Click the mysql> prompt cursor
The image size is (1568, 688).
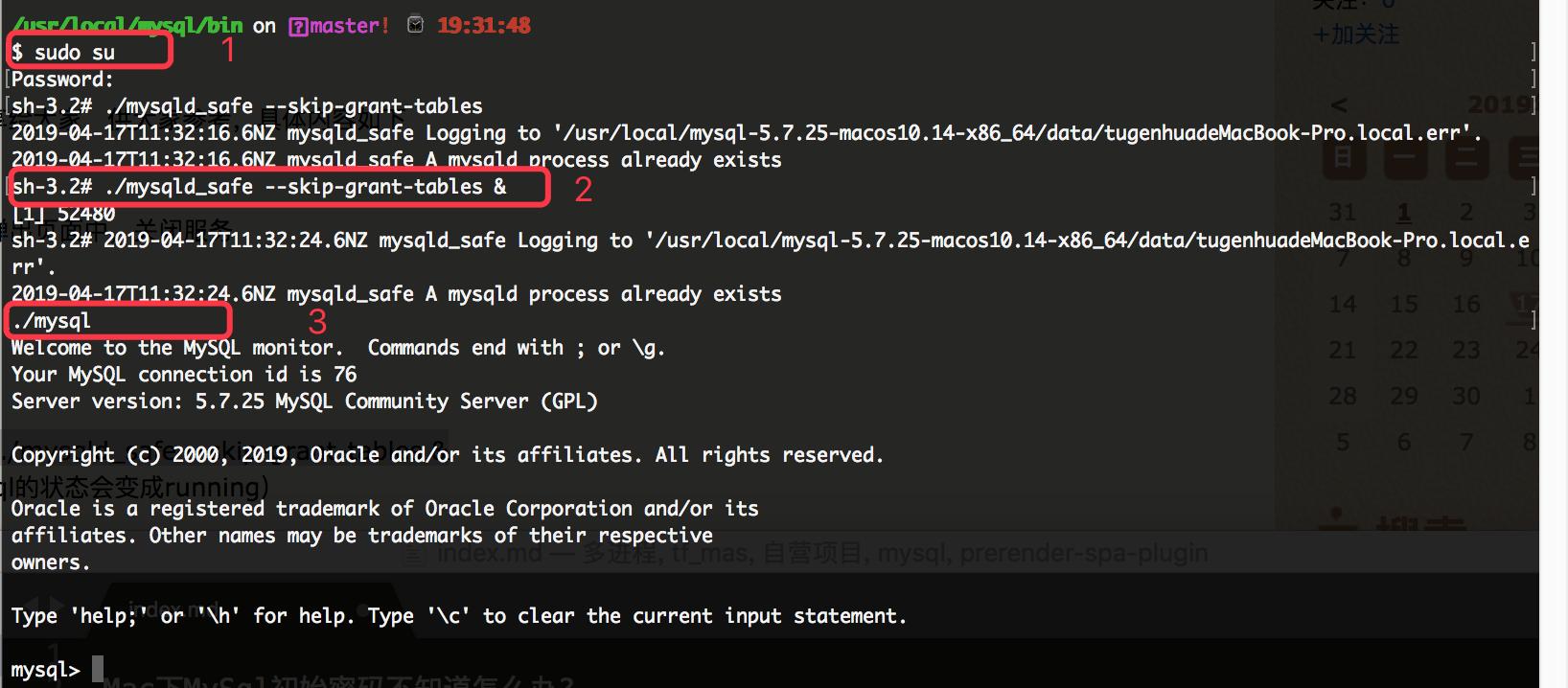(98, 669)
